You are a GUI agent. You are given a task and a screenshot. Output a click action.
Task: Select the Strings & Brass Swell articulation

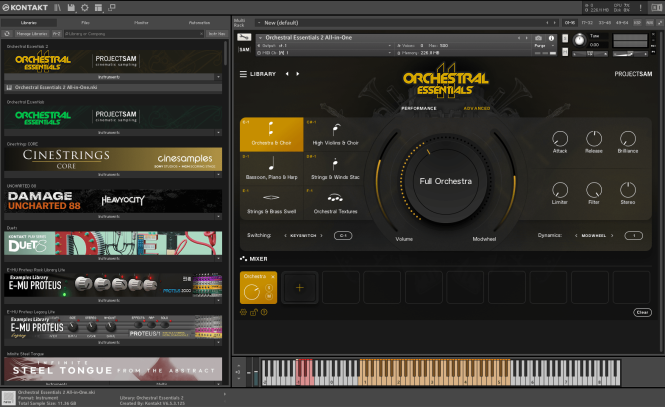271,203
